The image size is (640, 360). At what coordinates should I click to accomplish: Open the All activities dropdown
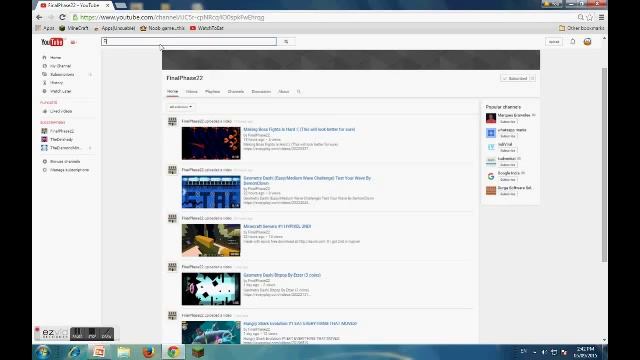coord(180,107)
